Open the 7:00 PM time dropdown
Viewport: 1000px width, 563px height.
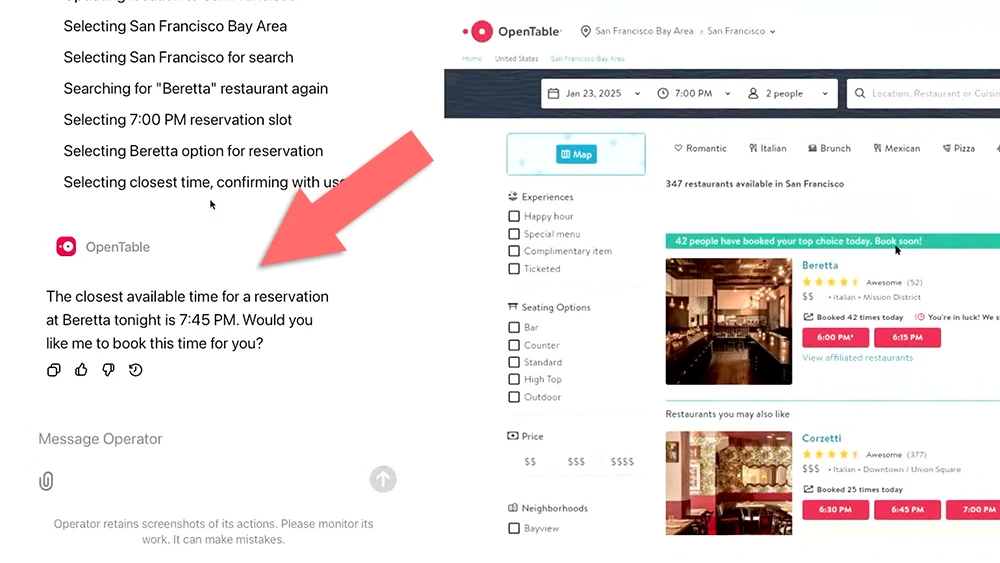[x=694, y=94]
